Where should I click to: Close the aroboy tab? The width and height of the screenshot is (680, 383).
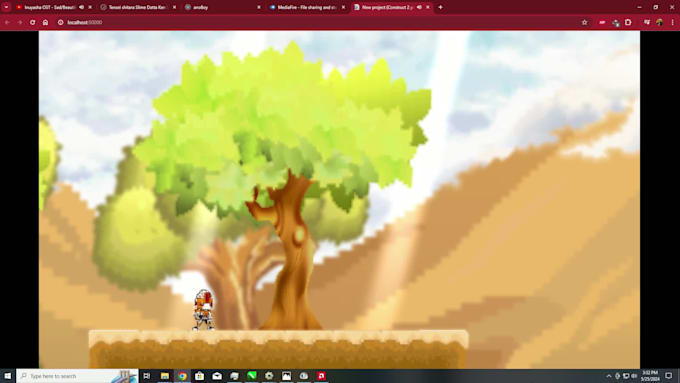[x=259, y=7]
